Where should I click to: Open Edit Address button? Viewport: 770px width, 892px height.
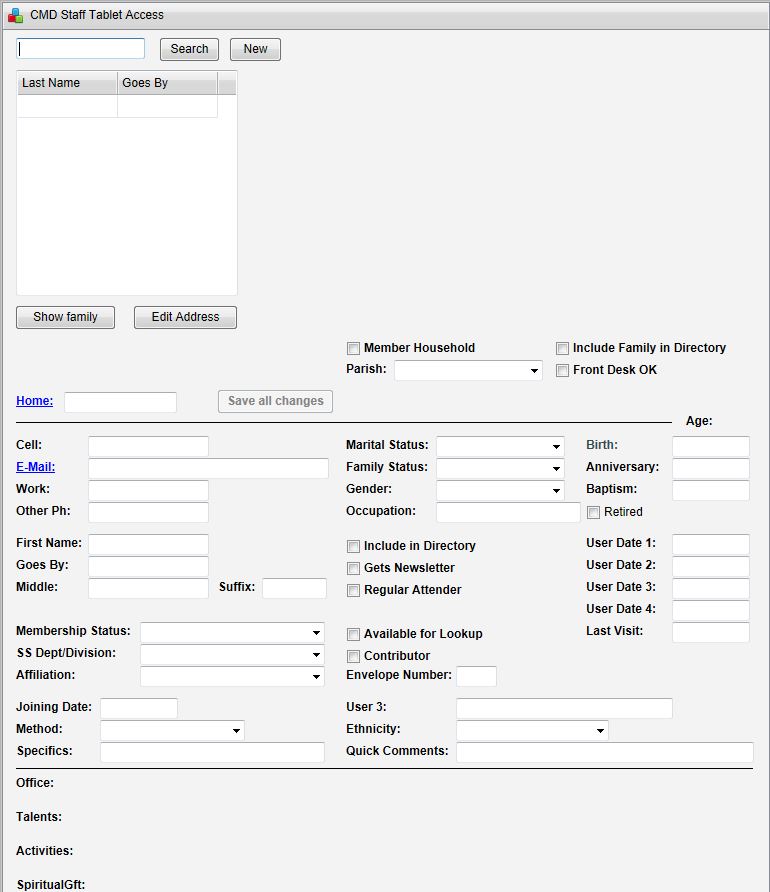click(185, 317)
